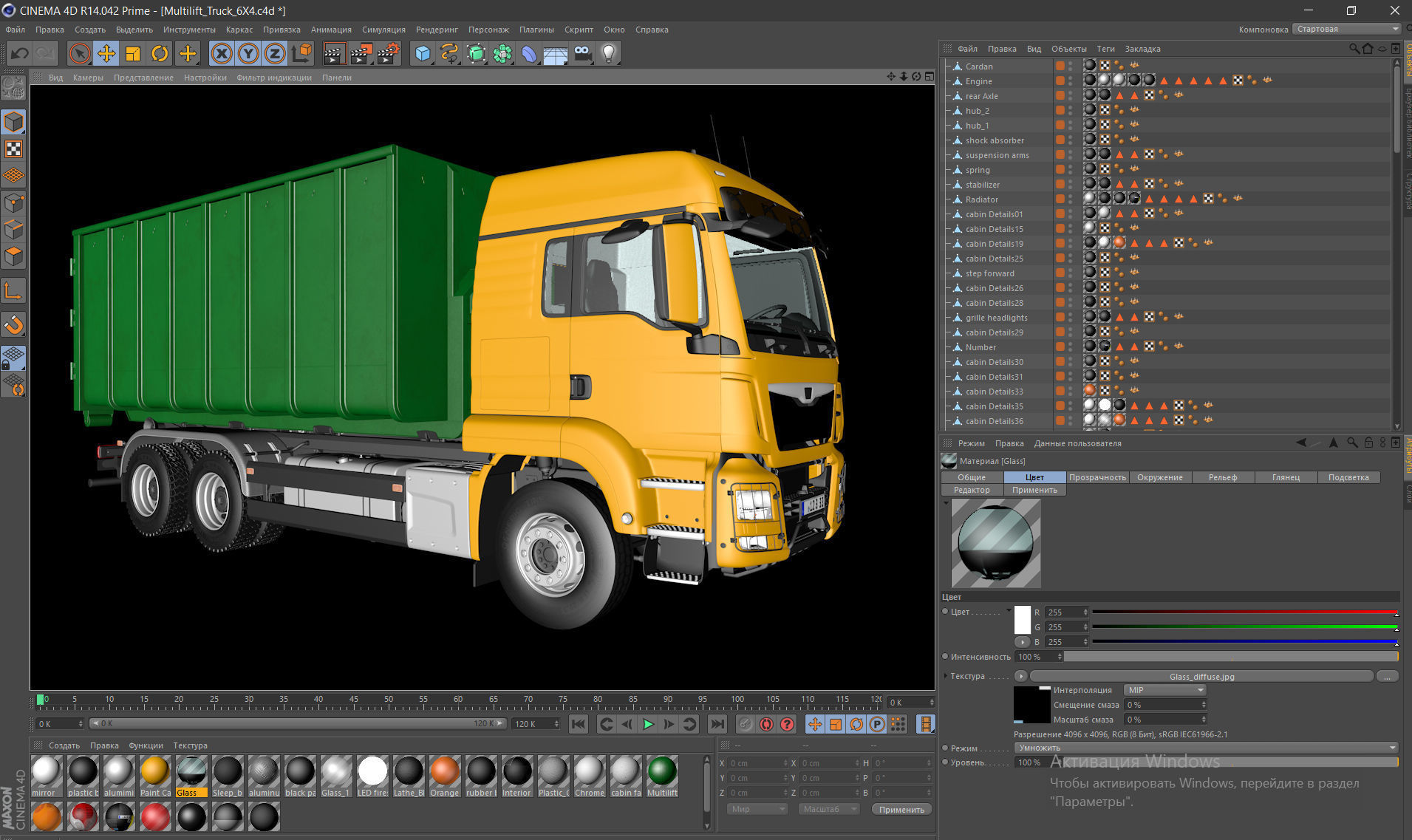1412x840 pixels.
Task: Adjust the red R color slider
Action: pyautogui.click(x=1245, y=612)
